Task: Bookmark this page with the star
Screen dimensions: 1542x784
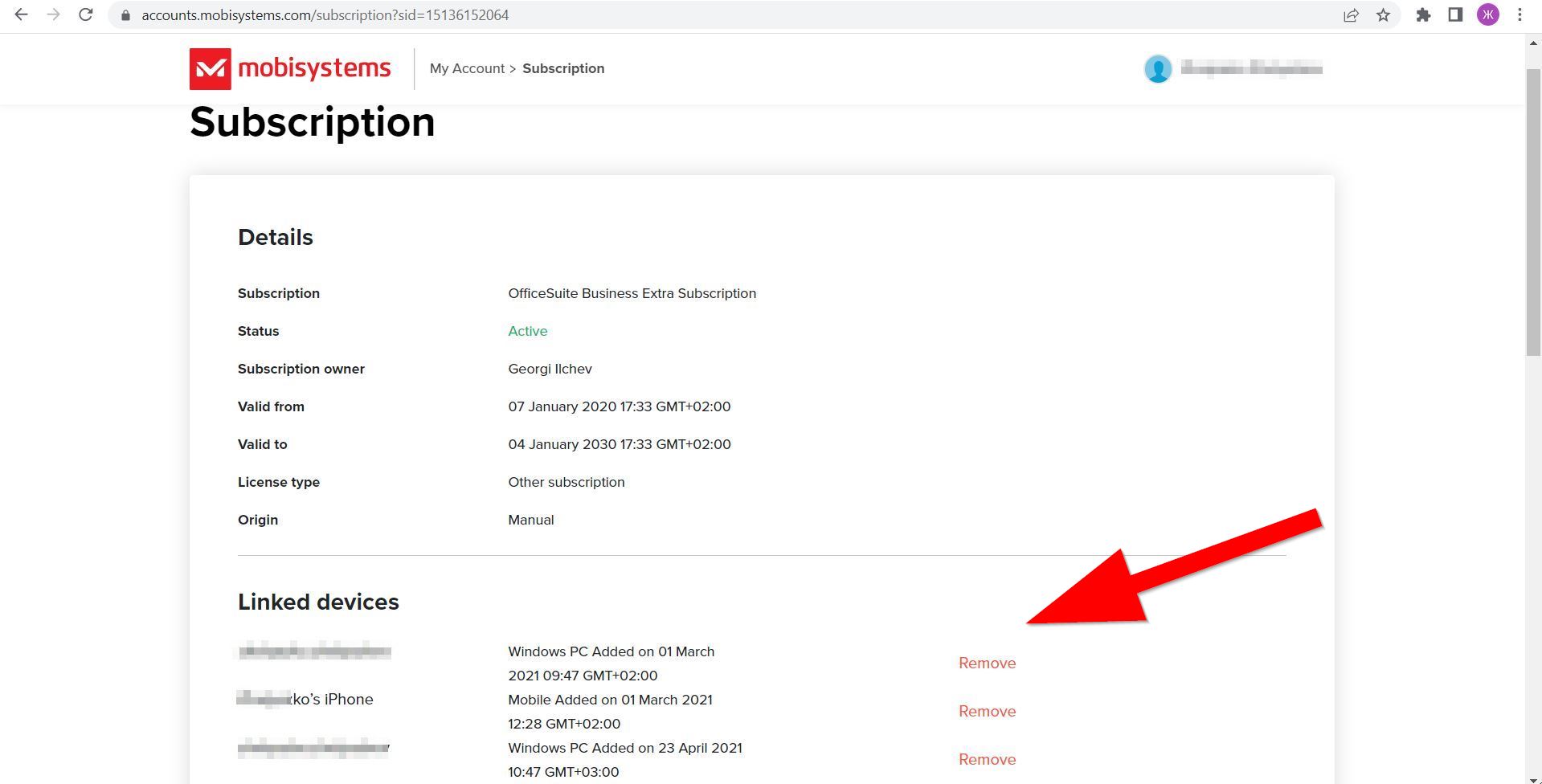Action: pos(1383,15)
